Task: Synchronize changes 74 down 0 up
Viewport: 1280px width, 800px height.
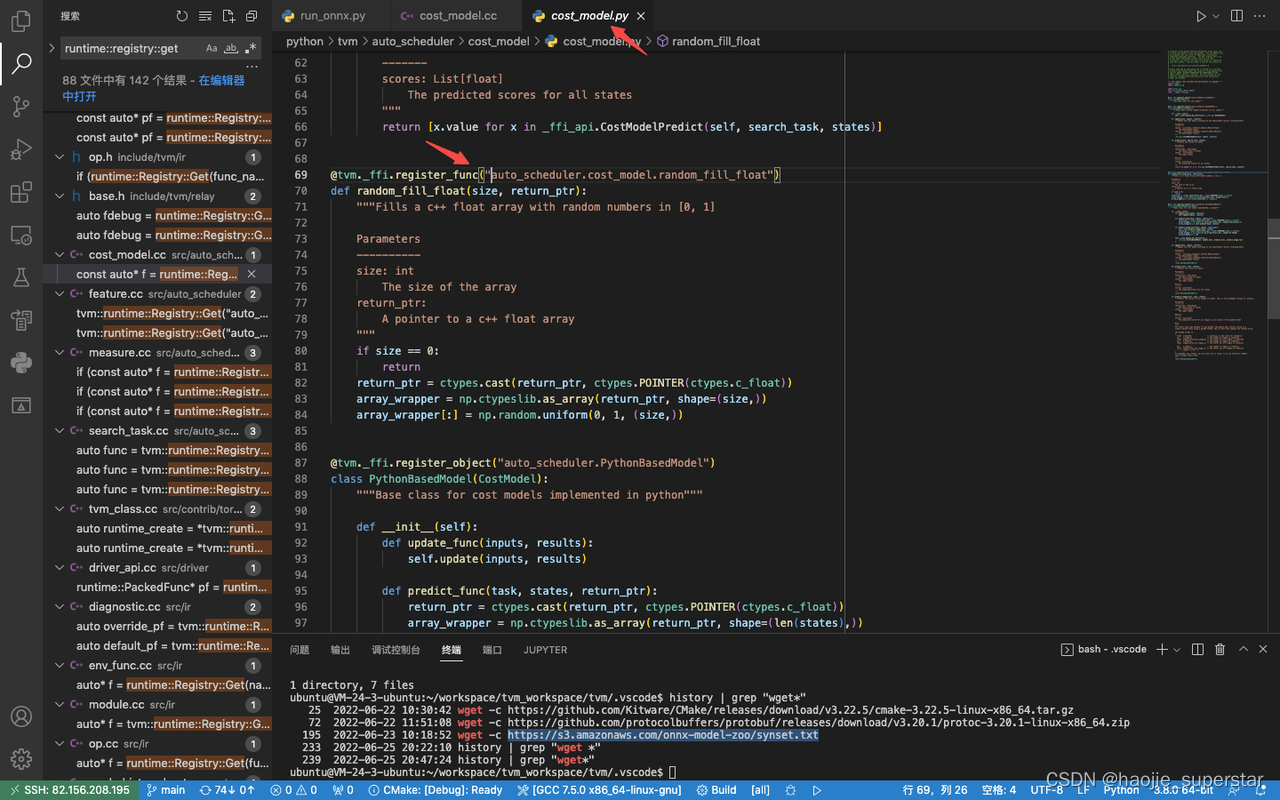Action: (x=227, y=790)
